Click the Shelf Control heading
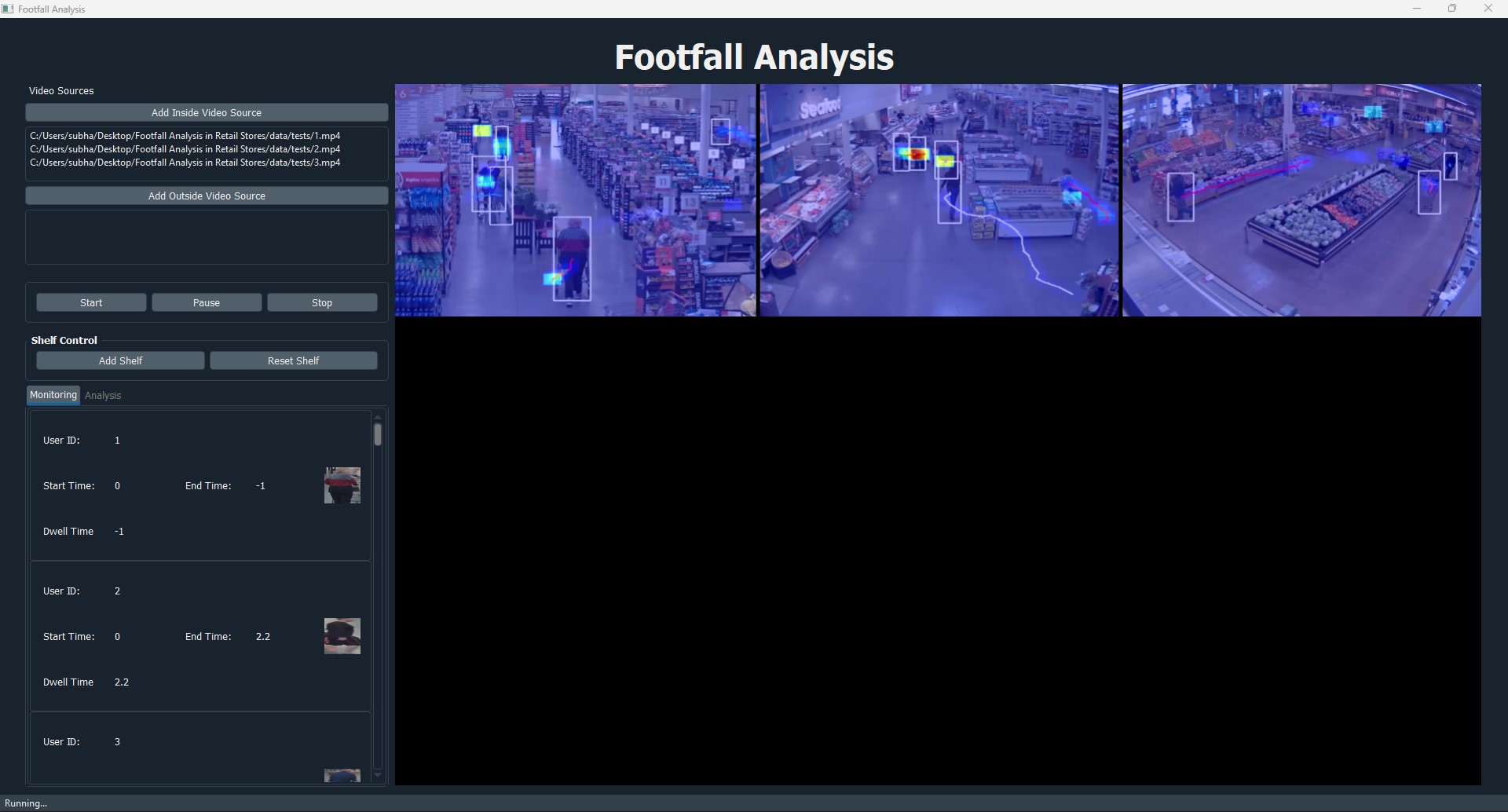This screenshot has height=812, width=1508. (64, 340)
